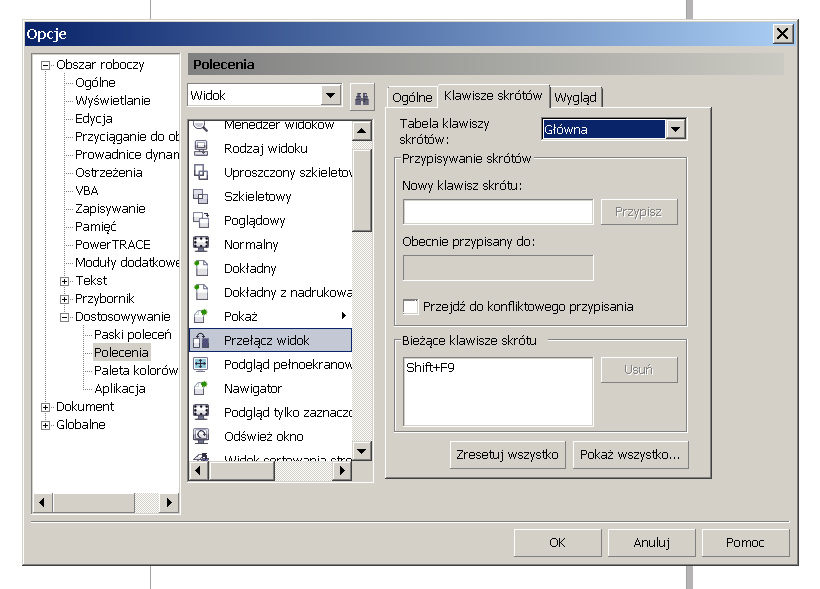Click the Zresetuj wszystko button
820x589 pixels.
click(x=508, y=455)
